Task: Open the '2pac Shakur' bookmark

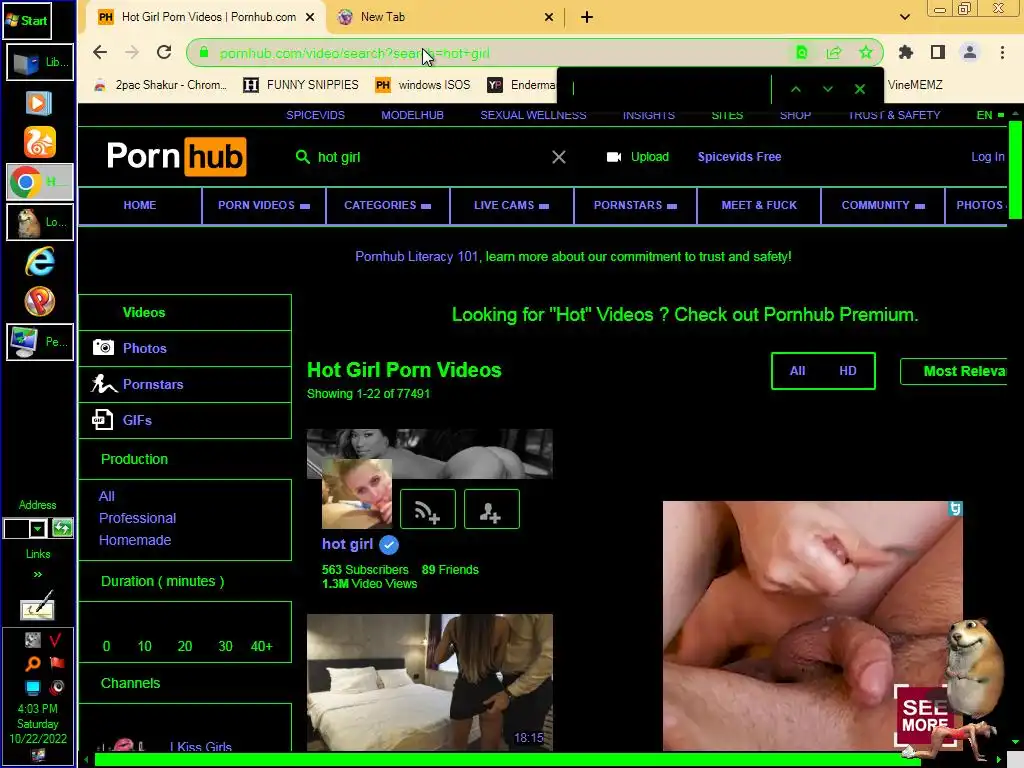Action: click(x=161, y=85)
